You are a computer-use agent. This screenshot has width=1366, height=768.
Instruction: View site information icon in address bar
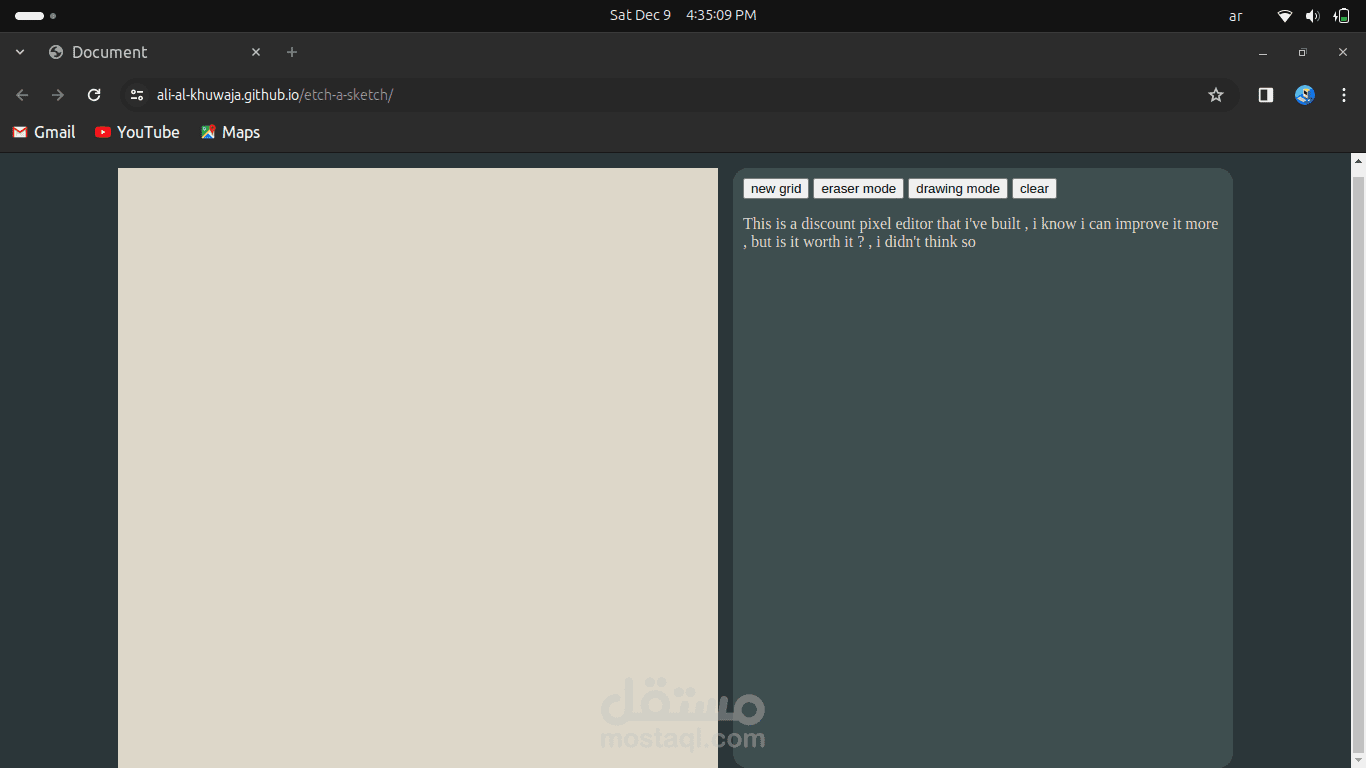point(138,95)
